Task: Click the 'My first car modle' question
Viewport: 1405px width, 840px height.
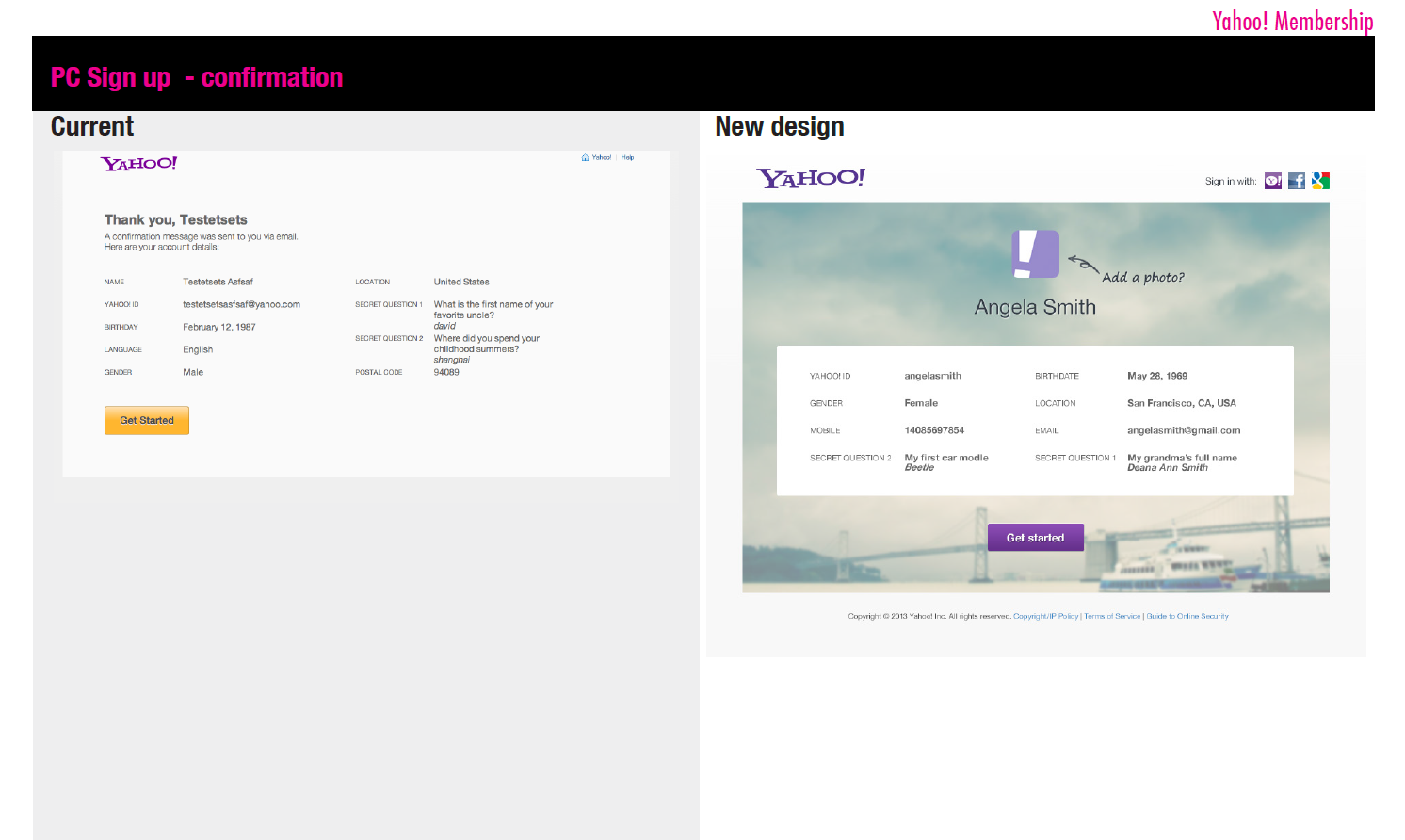Action: pos(946,458)
